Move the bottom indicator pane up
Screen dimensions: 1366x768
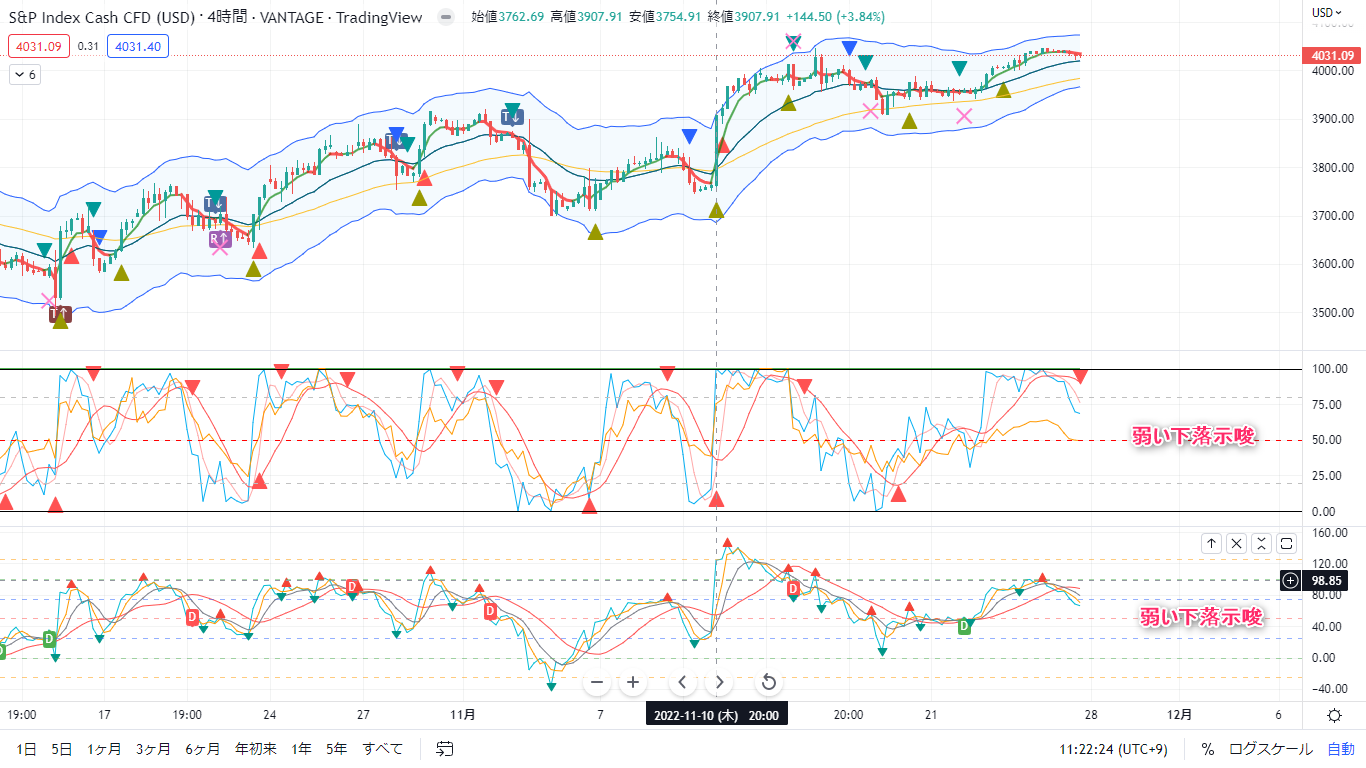point(1211,543)
